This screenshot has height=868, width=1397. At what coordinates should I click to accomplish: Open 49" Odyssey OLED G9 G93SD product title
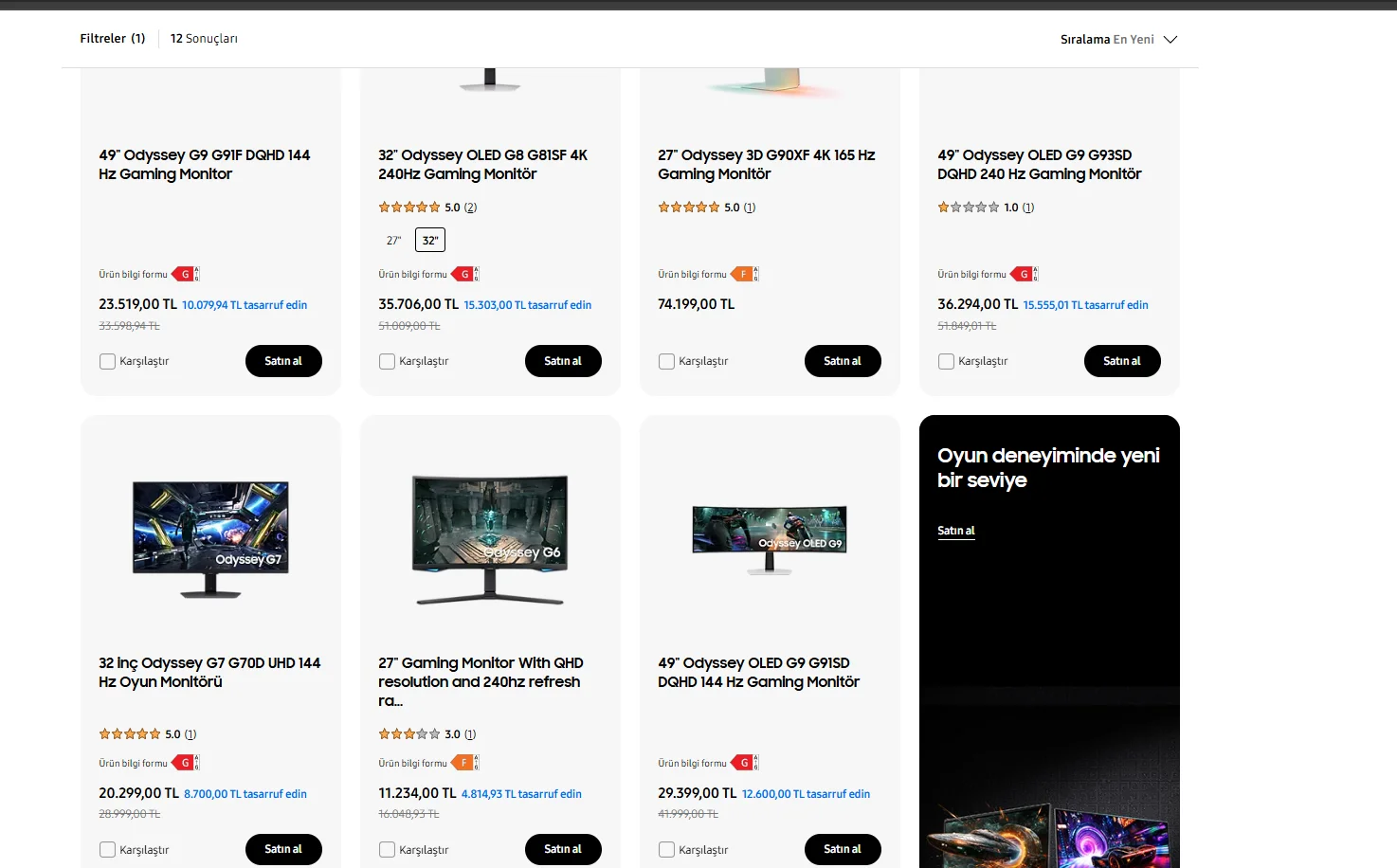click(1040, 165)
